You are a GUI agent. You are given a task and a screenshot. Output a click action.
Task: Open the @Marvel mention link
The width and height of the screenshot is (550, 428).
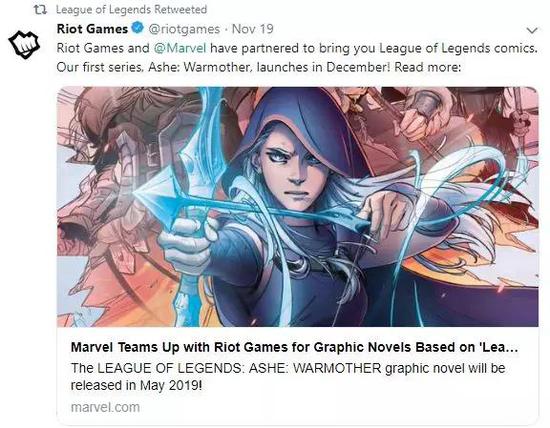pos(180,48)
